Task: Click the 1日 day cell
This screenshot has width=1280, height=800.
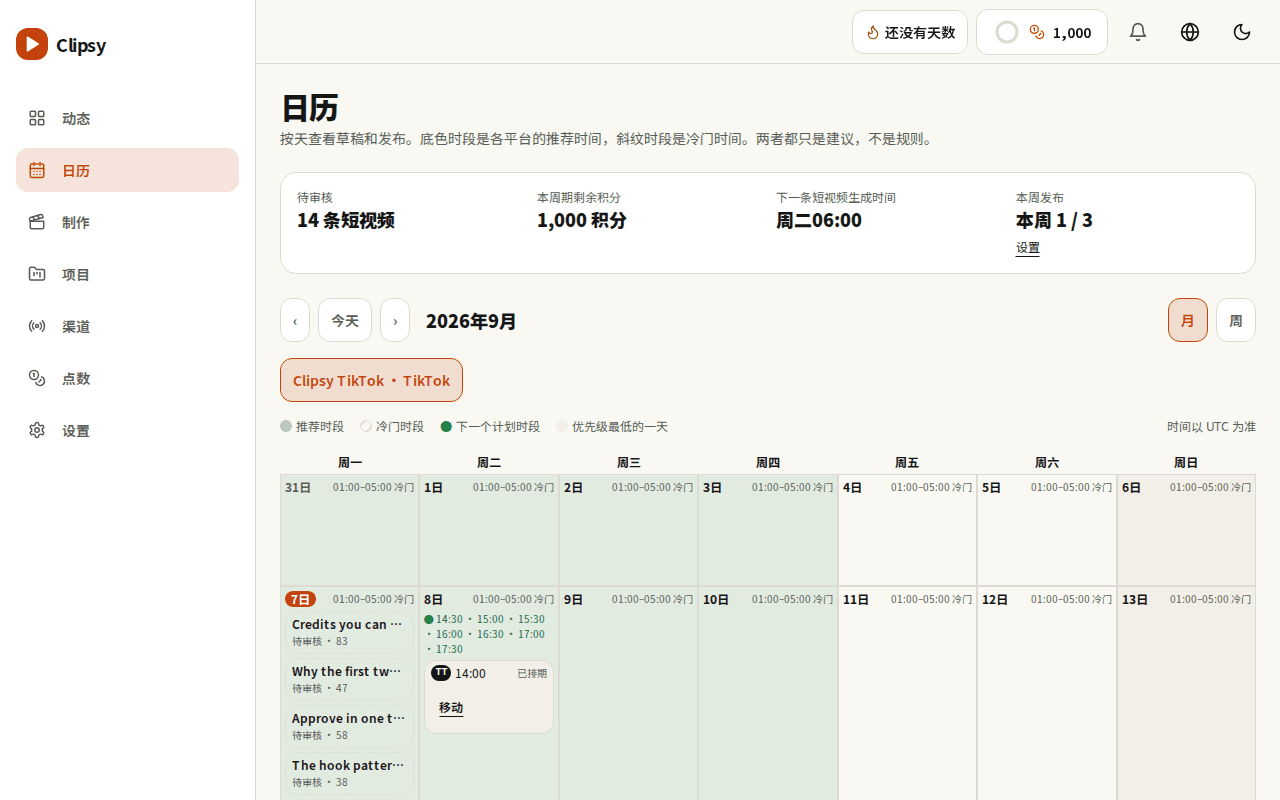Action: coord(489,530)
